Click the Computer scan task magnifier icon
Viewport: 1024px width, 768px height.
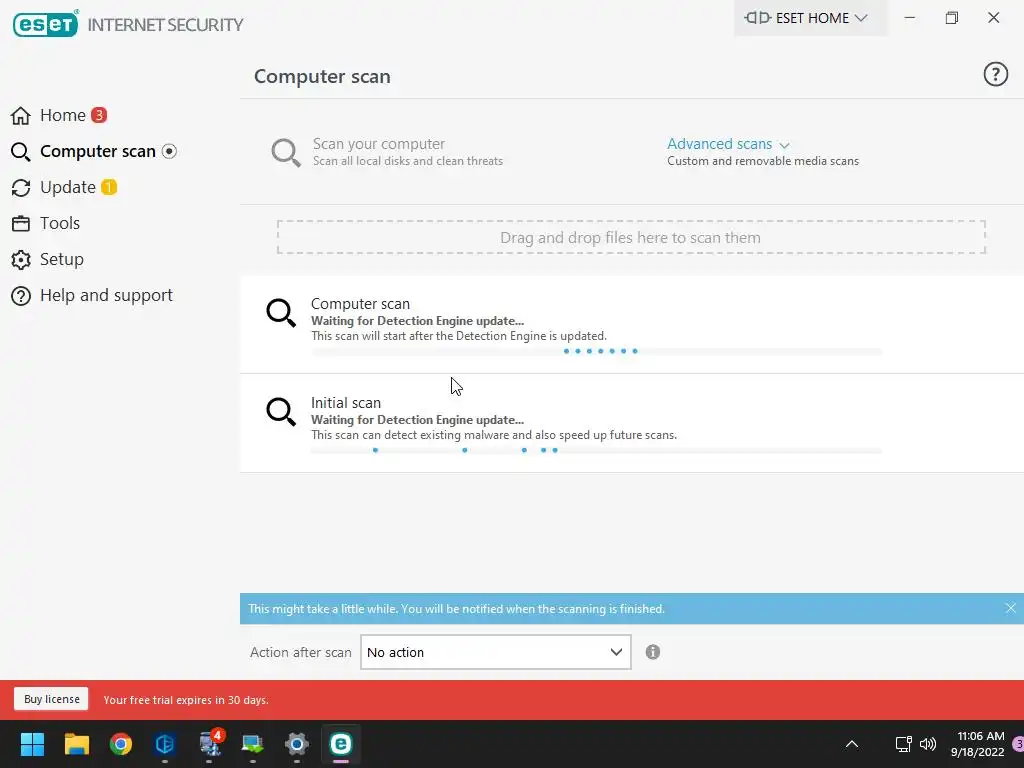(x=281, y=313)
